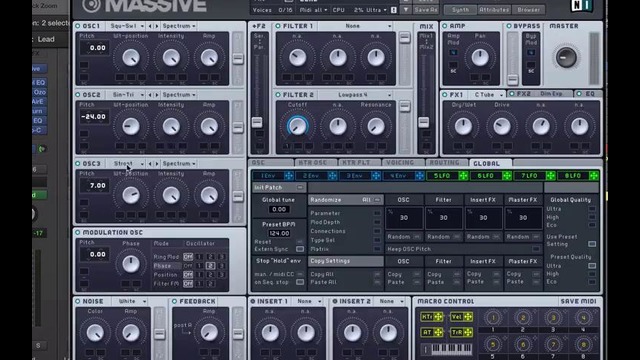
Task: Enable the Feedback section power button
Action: [x=174, y=301]
